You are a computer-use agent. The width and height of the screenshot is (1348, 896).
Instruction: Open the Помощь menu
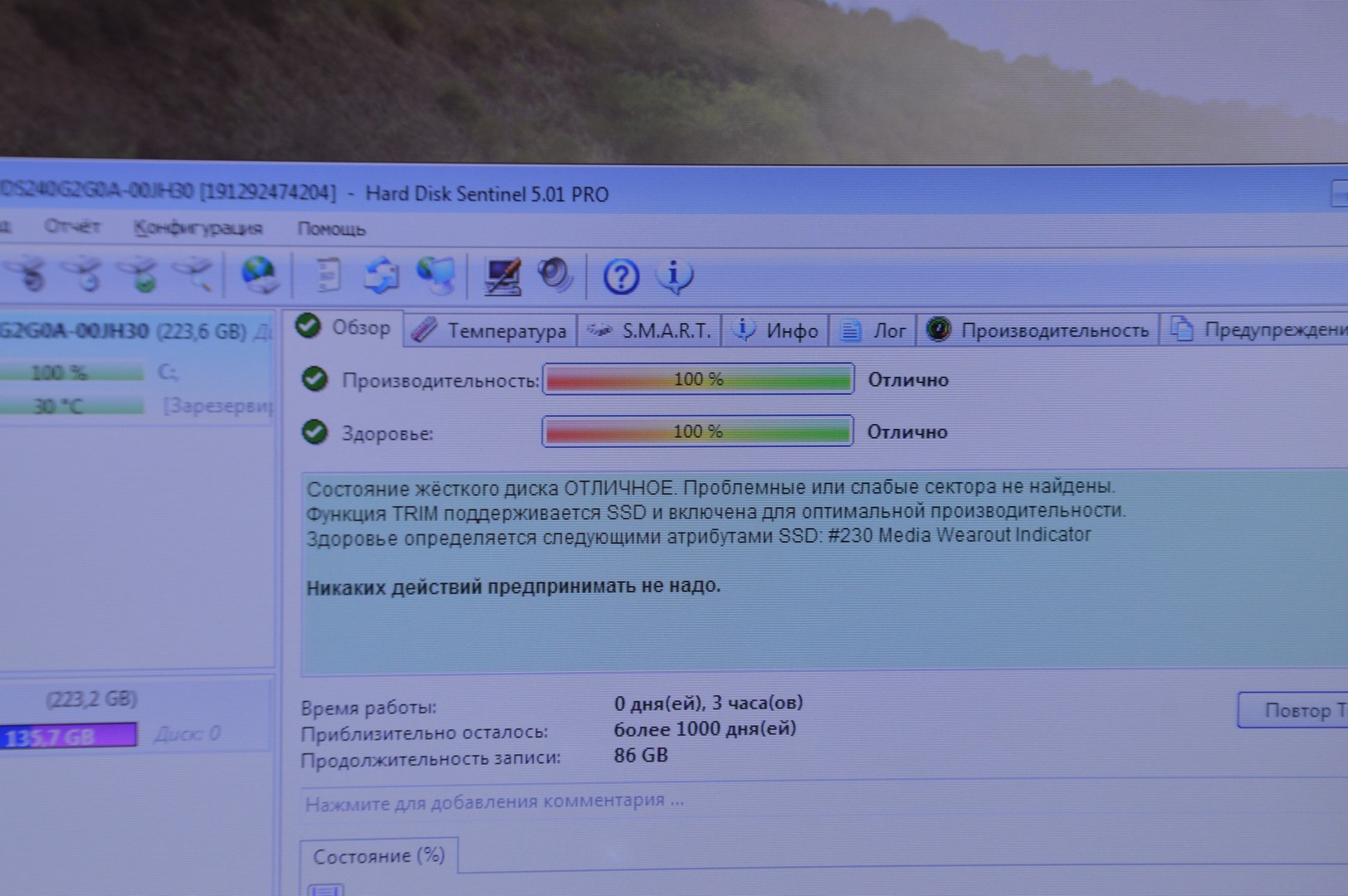[331, 229]
